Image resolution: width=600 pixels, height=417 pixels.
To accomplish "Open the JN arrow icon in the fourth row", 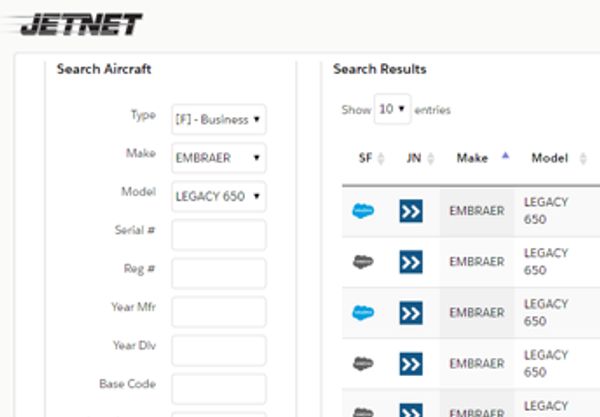I will click(410, 364).
